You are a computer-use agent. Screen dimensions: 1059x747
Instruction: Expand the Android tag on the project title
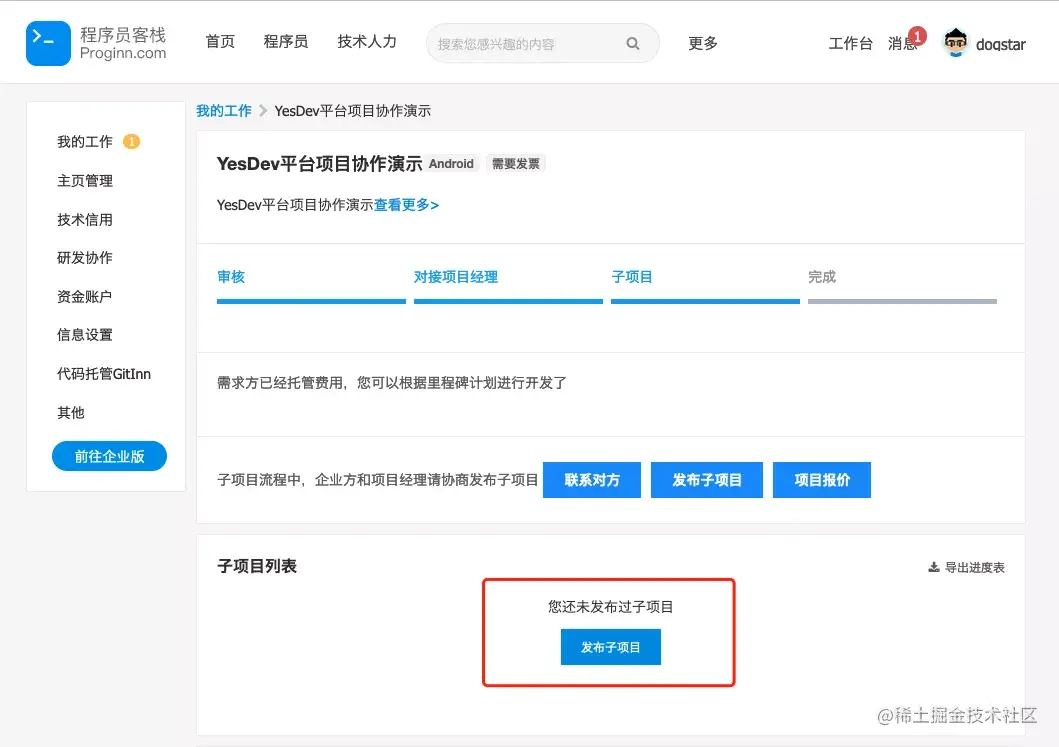point(451,163)
